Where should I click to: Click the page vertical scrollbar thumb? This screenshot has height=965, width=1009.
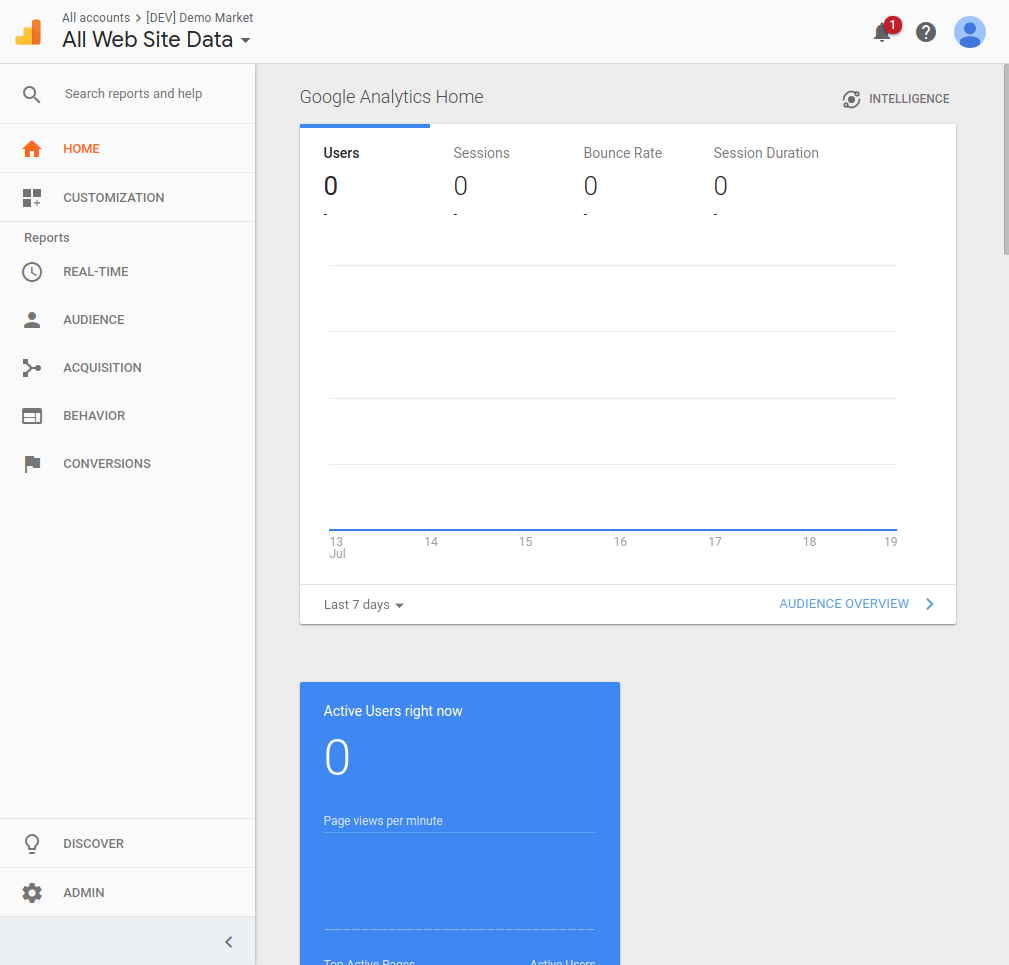point(1006,160)
